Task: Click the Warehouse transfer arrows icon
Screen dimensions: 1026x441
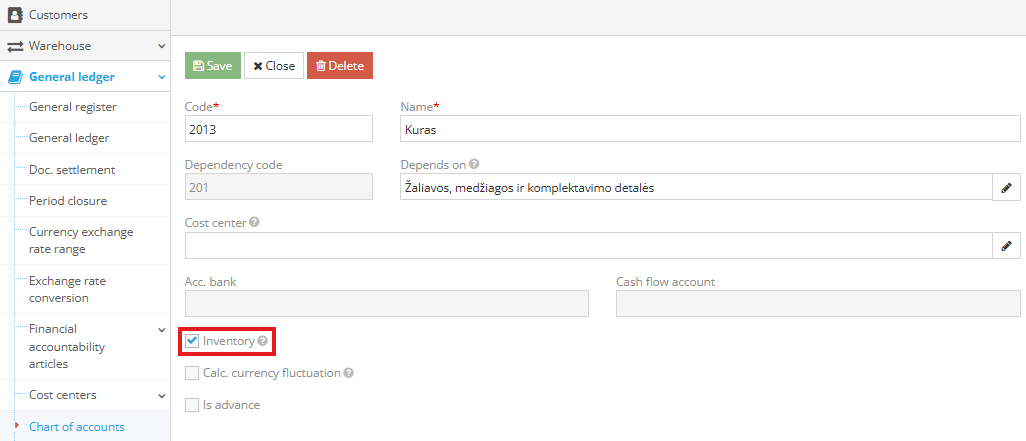Action: (15, 46)
